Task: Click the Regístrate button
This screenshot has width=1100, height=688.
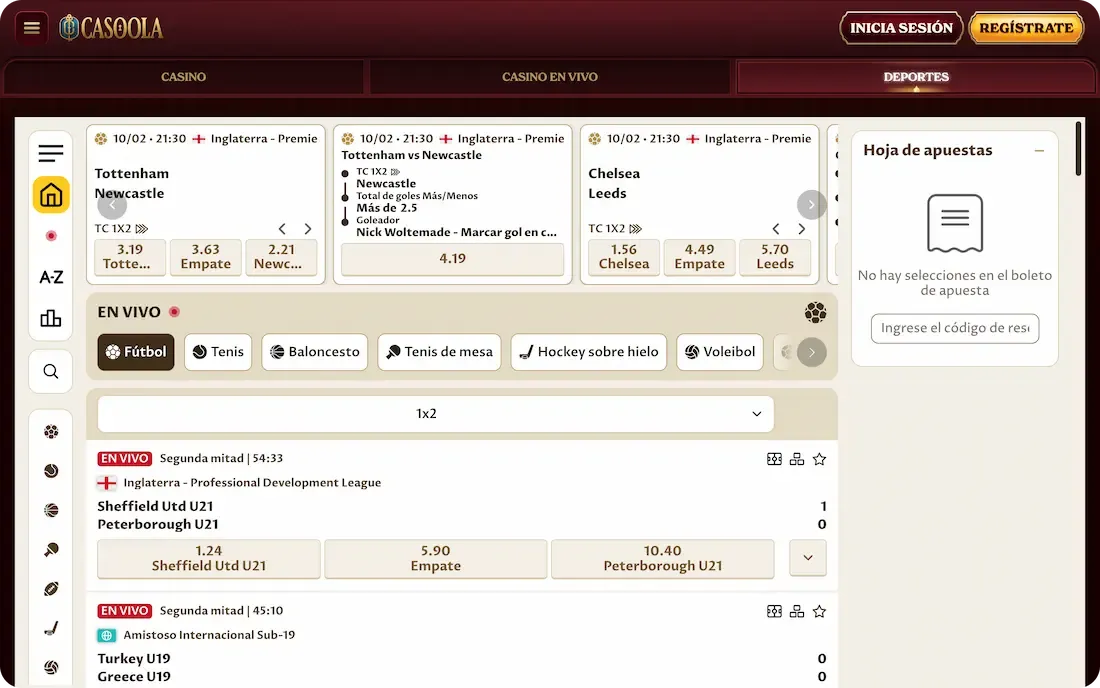Action: 1026,28
